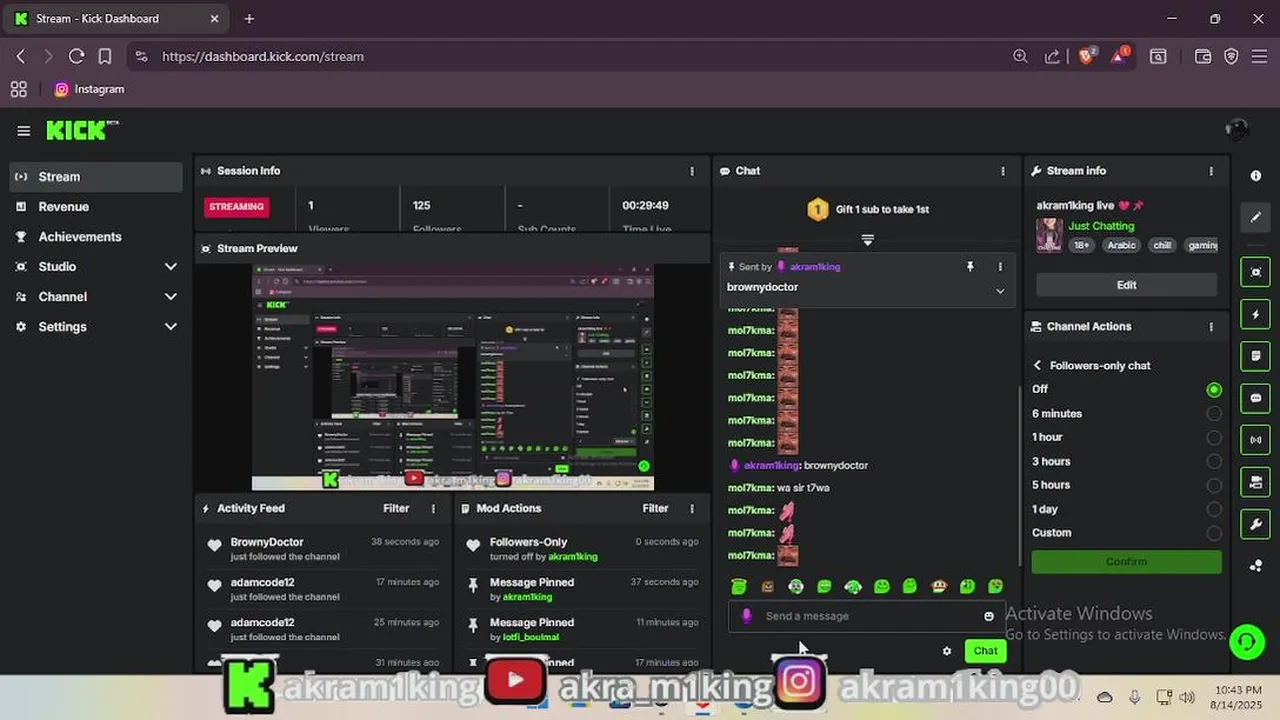Open the taskbar clock showing 10:43 PM
Screen dimensions: 1280x720
(x=1238, y=697)
